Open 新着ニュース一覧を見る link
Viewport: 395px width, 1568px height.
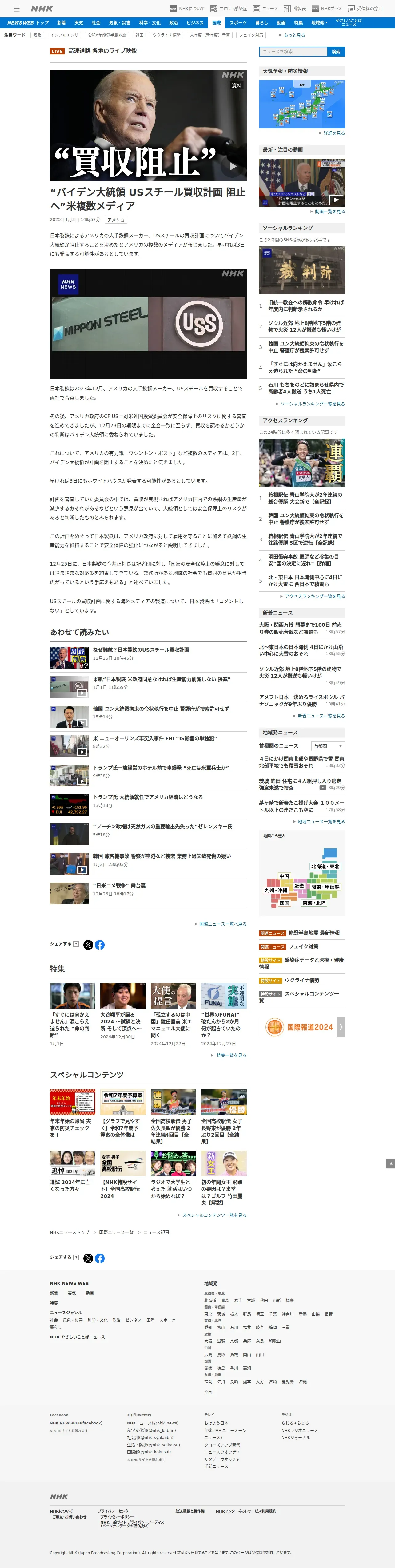(x=319, y=716)
